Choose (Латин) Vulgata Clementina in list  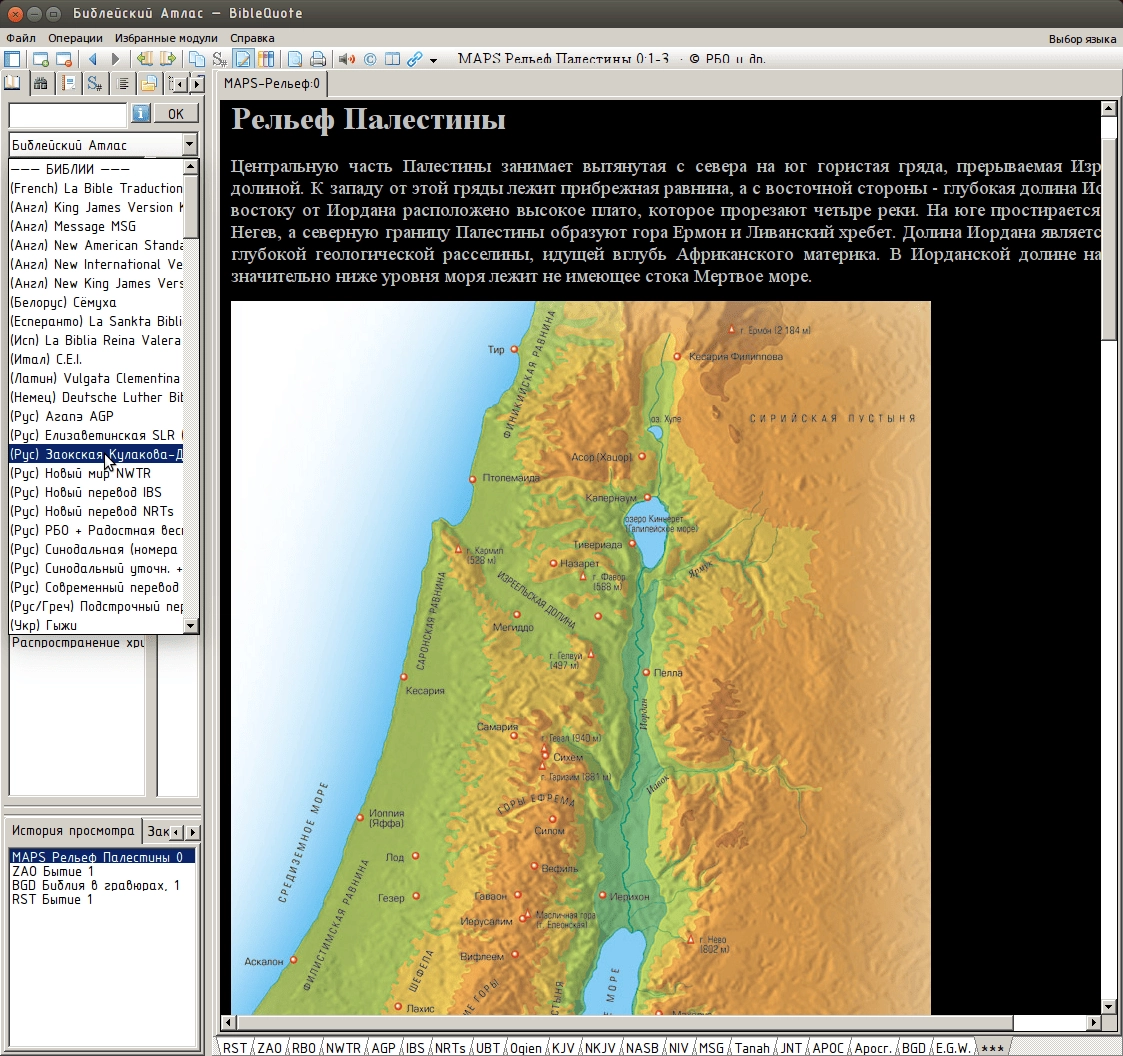[96, 378]
